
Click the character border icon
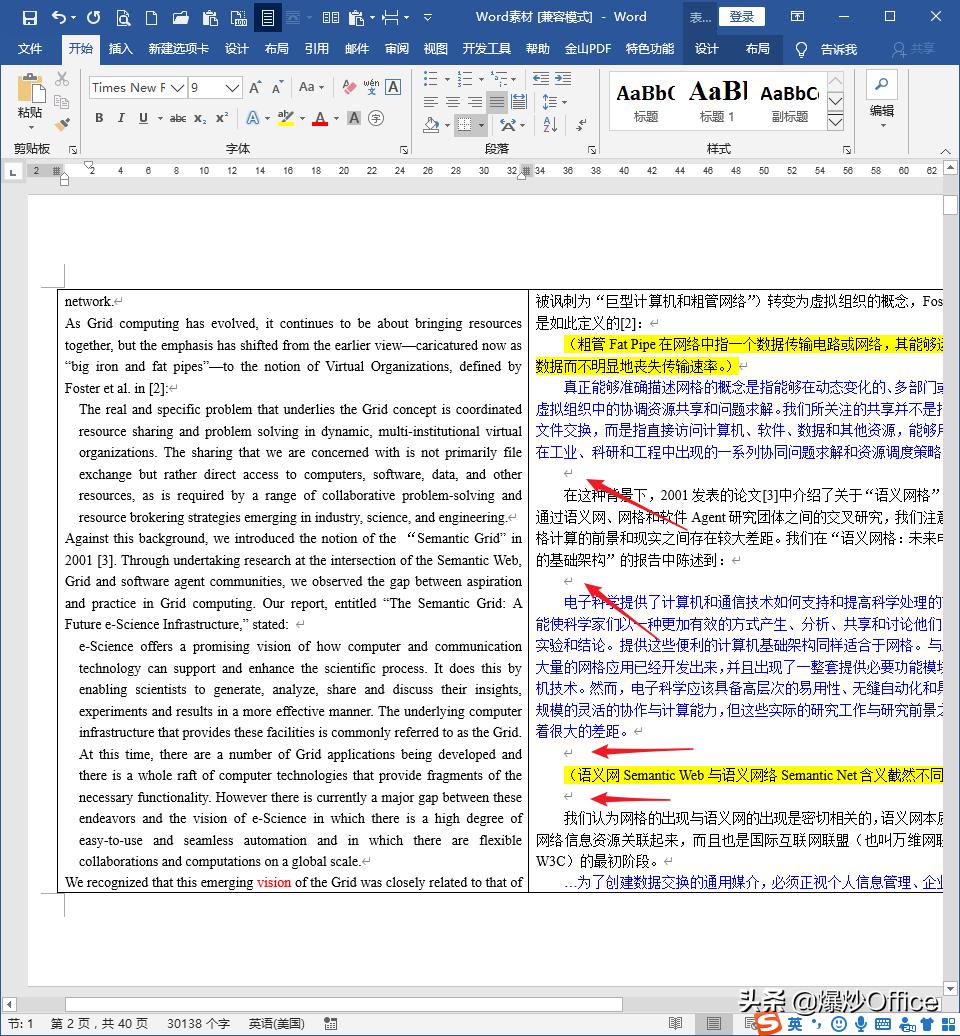pyautogui.click(x=391, y=88)
